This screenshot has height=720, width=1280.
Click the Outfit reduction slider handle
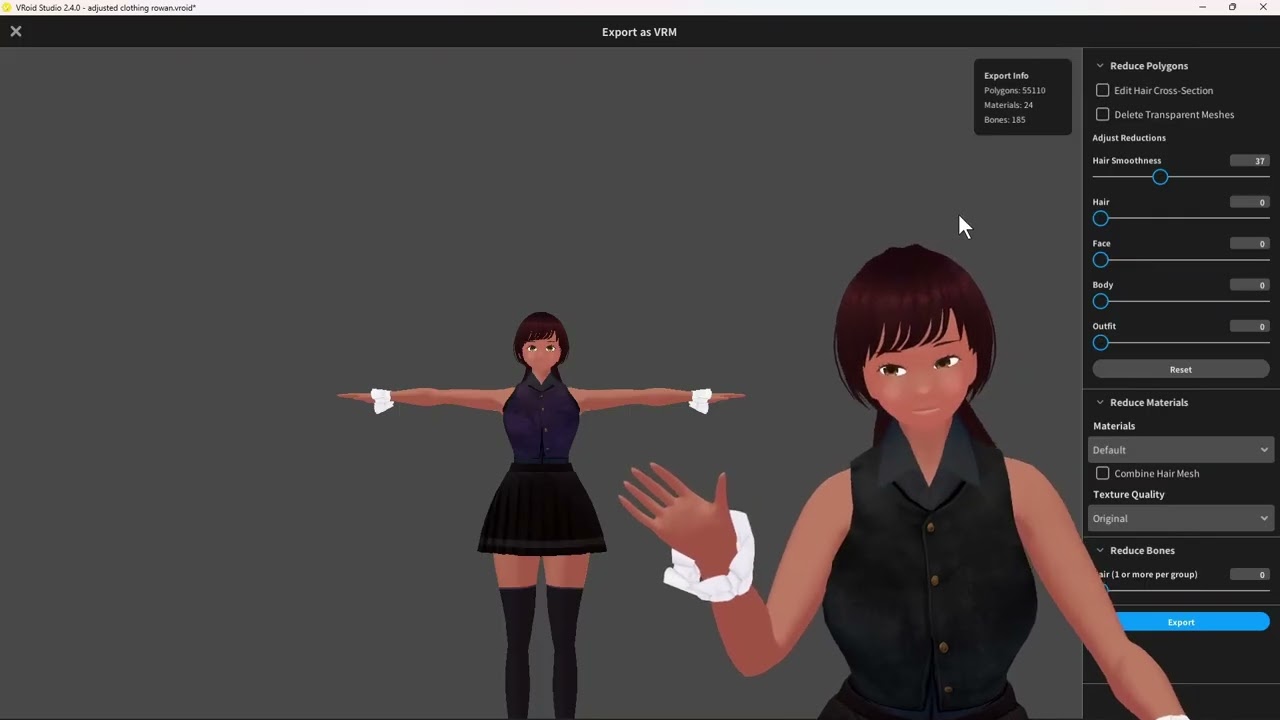point(1101,343)
